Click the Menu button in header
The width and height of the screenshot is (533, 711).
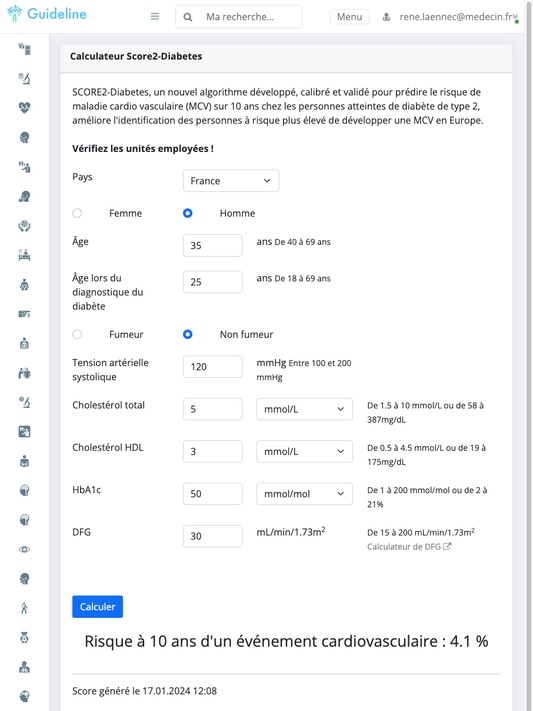[349, 17]
